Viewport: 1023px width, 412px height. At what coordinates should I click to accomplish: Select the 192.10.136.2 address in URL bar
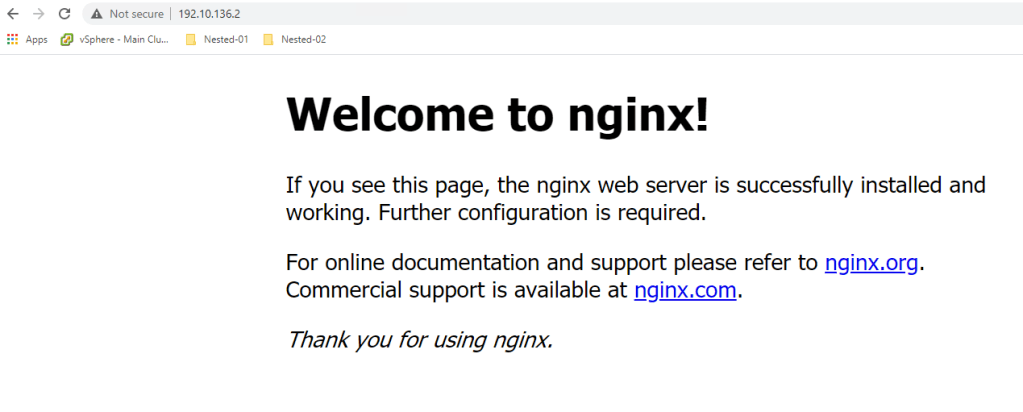pos(209,14)
